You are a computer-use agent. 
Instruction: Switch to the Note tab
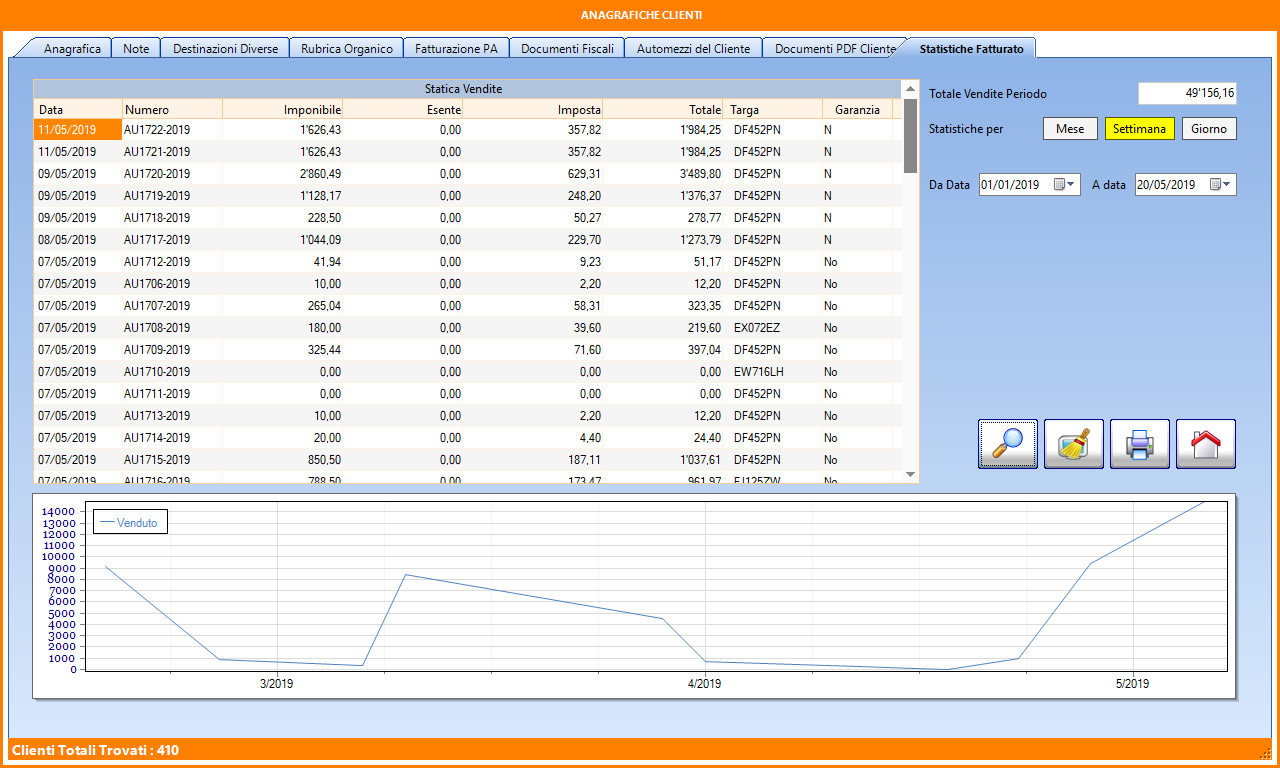click(136, 48)
